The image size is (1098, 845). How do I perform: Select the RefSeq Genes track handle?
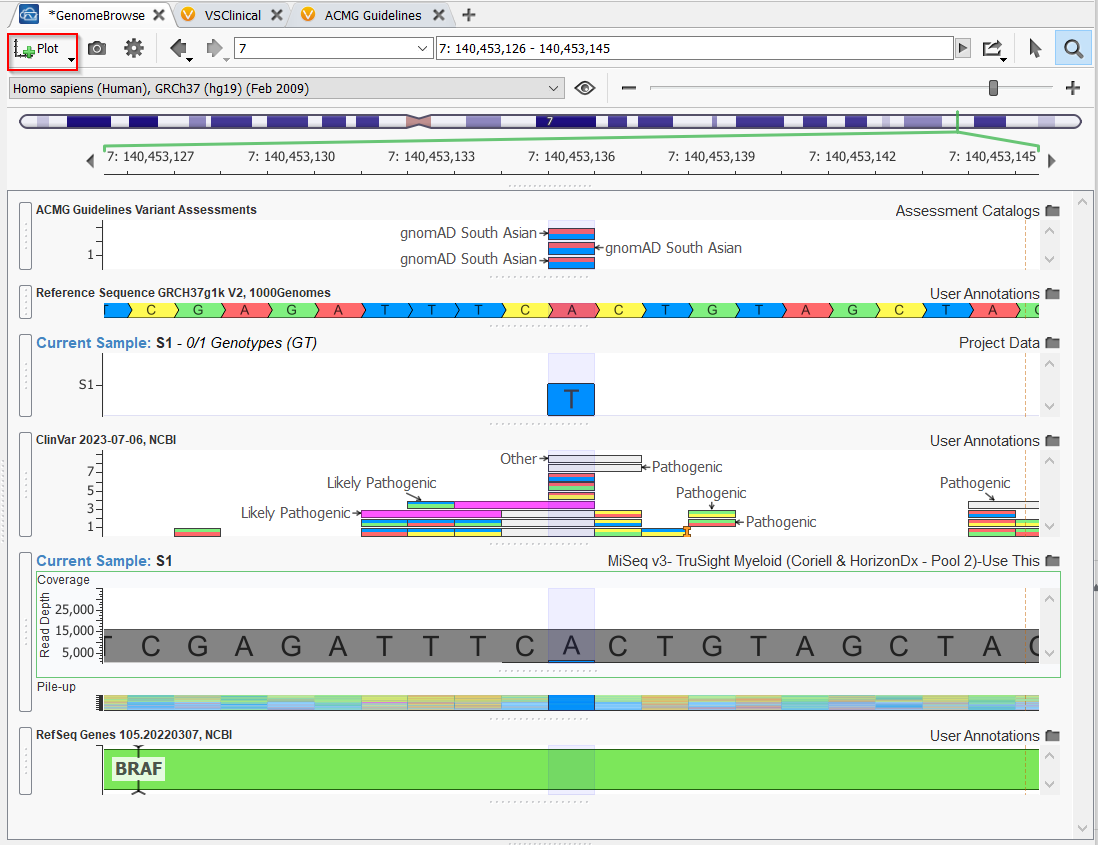click(x=25, y=761)
